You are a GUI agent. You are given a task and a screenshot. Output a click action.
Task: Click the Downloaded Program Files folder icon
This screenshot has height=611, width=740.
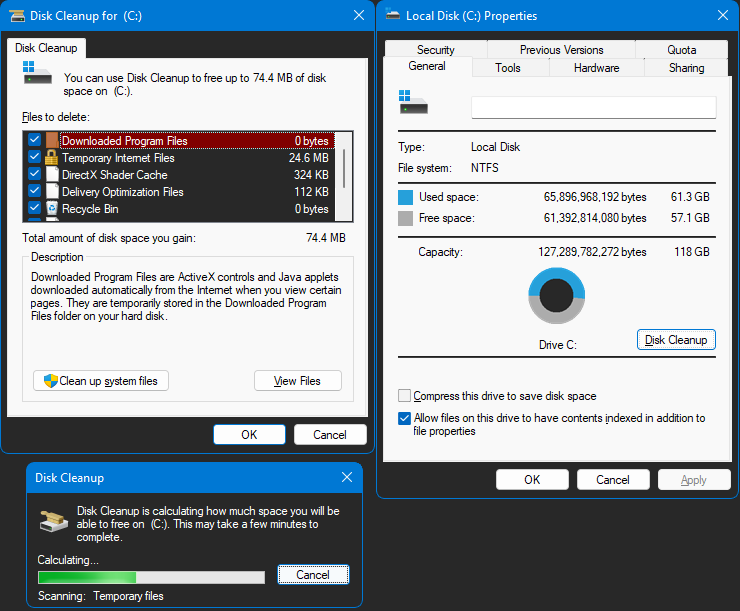pos(52,141)
